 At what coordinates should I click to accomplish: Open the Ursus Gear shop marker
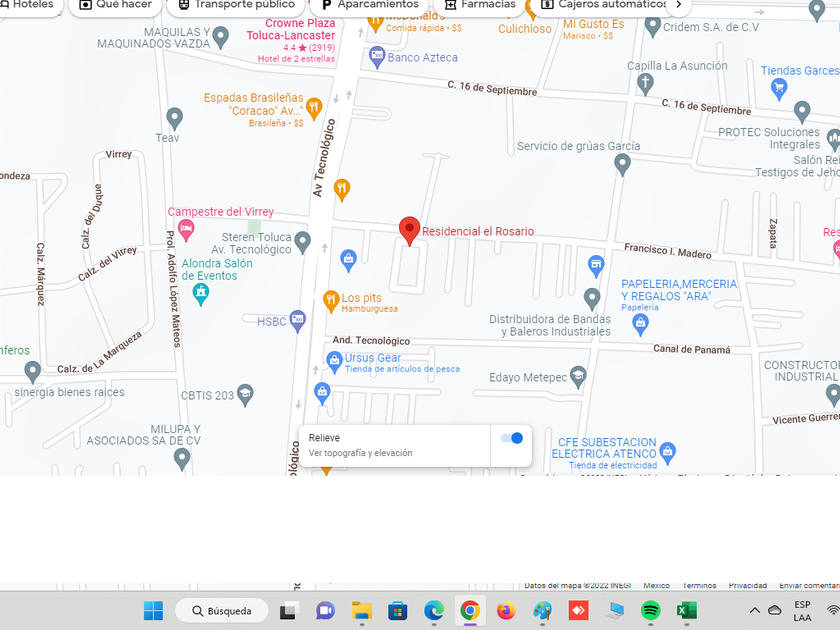(334, 362)
